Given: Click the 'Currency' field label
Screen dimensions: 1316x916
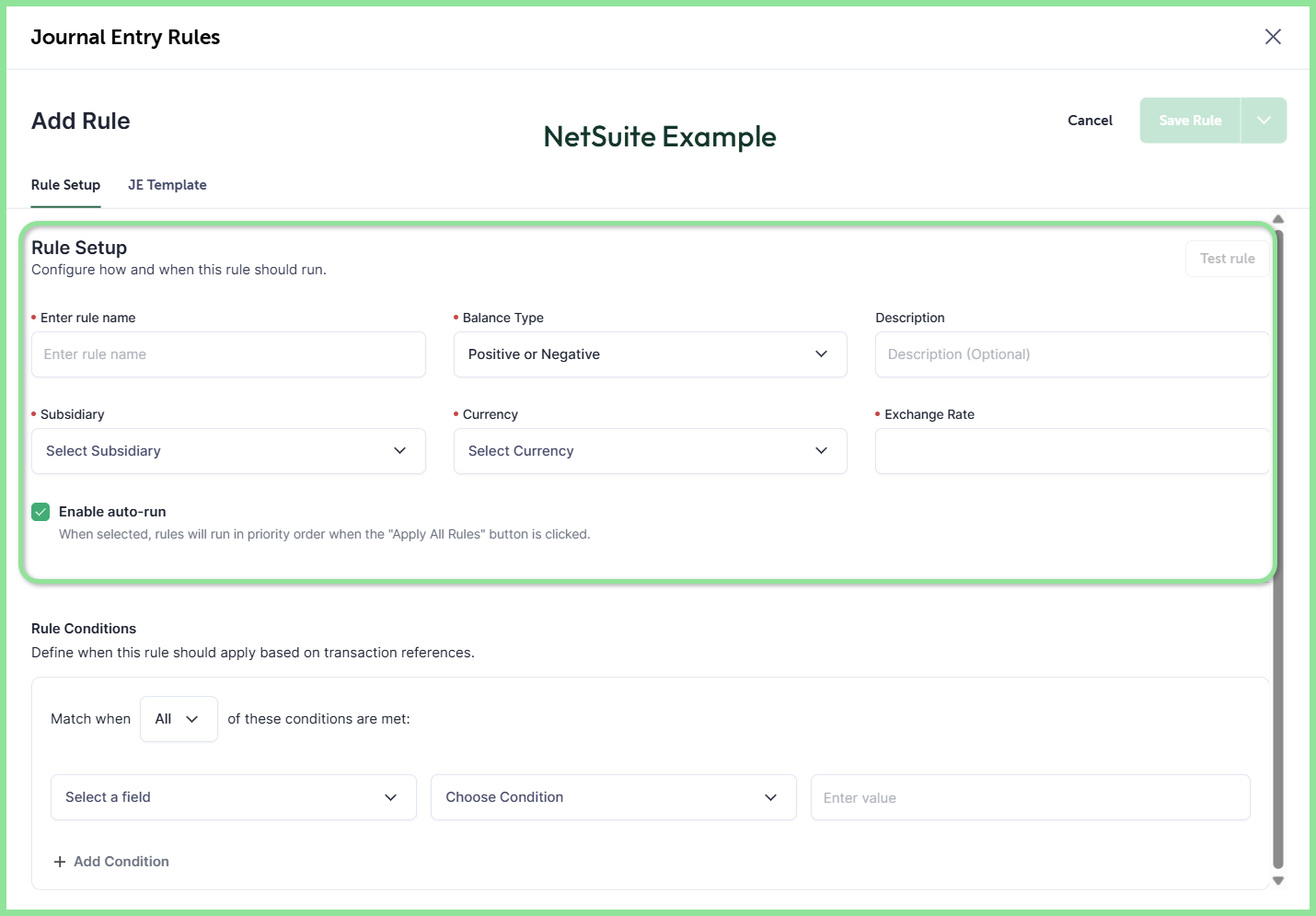Looking at the screenshot, I should 491,414.
